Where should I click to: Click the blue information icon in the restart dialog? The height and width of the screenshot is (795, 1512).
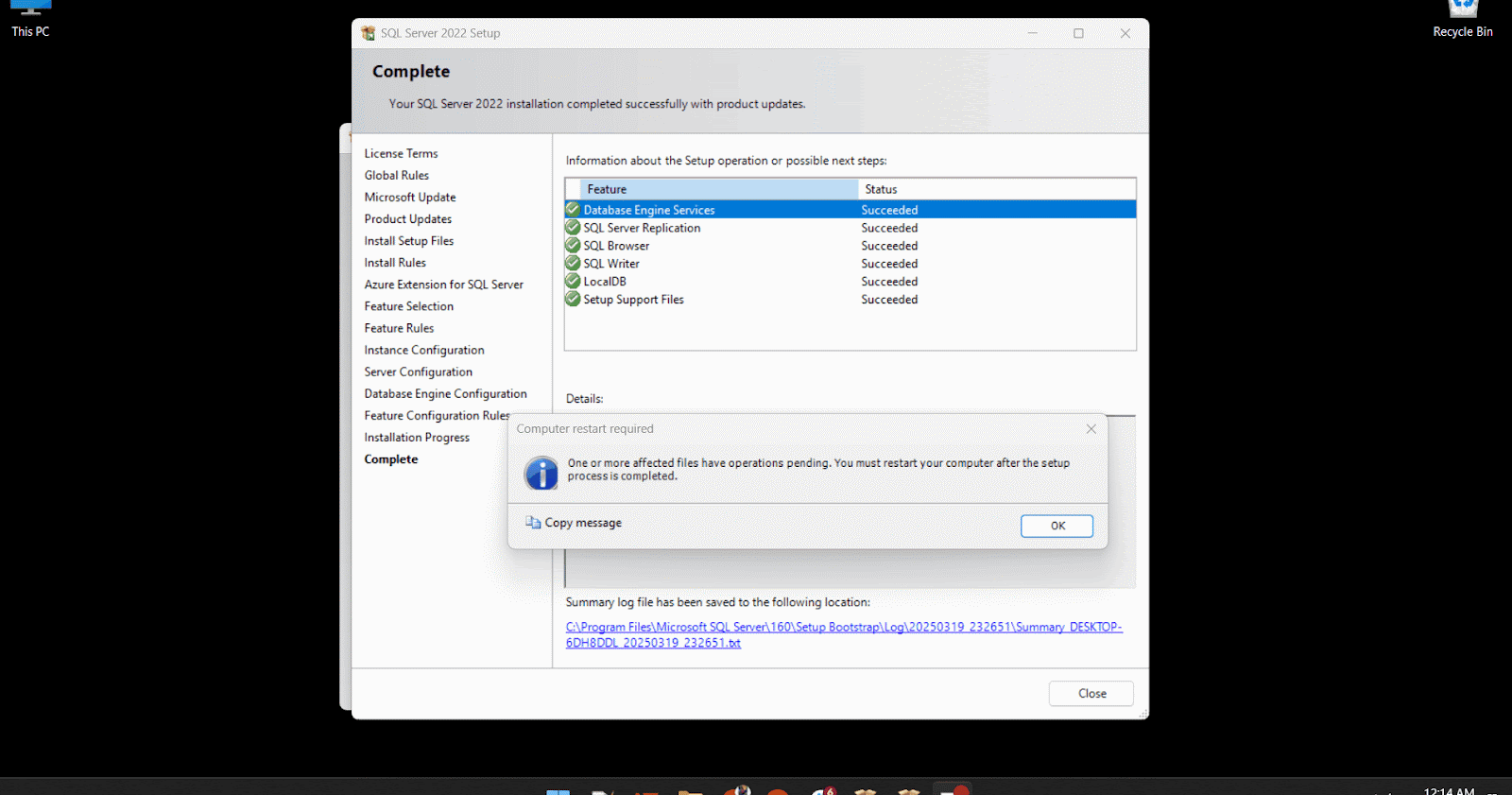point(541,473)
